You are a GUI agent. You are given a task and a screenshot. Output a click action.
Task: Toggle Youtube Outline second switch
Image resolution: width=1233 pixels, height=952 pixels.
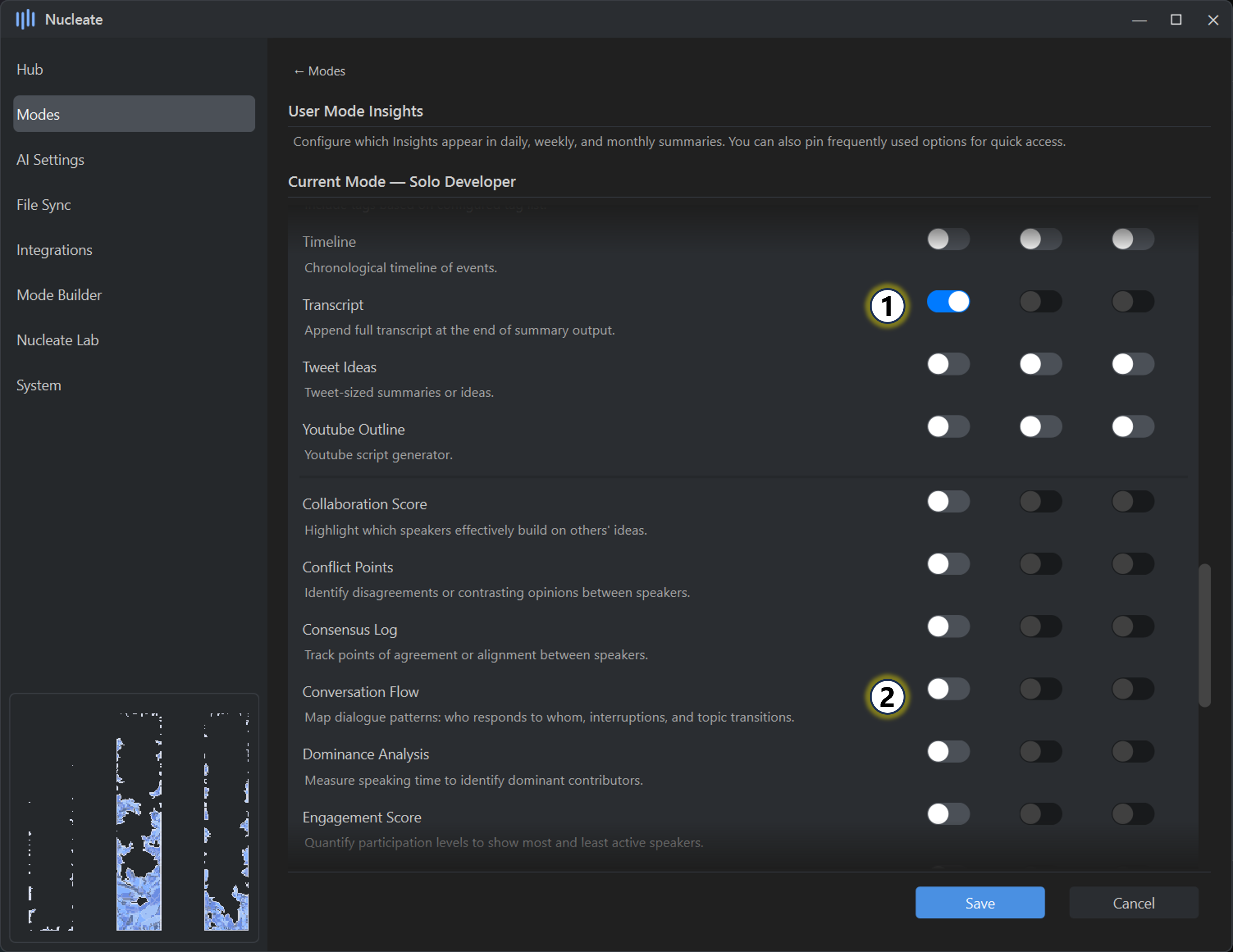click(1040, 427)
